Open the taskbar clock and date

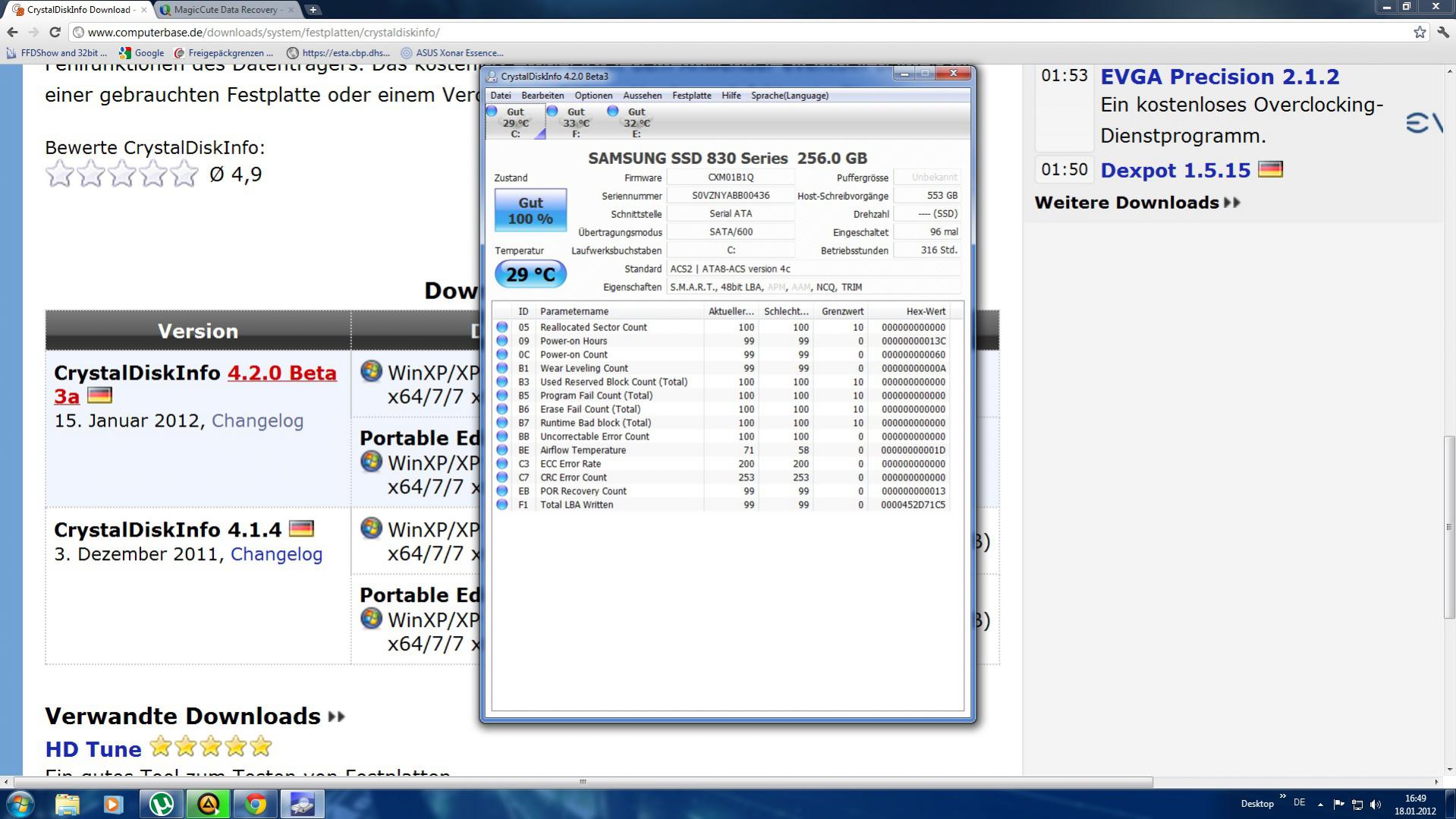(1415, 805)
